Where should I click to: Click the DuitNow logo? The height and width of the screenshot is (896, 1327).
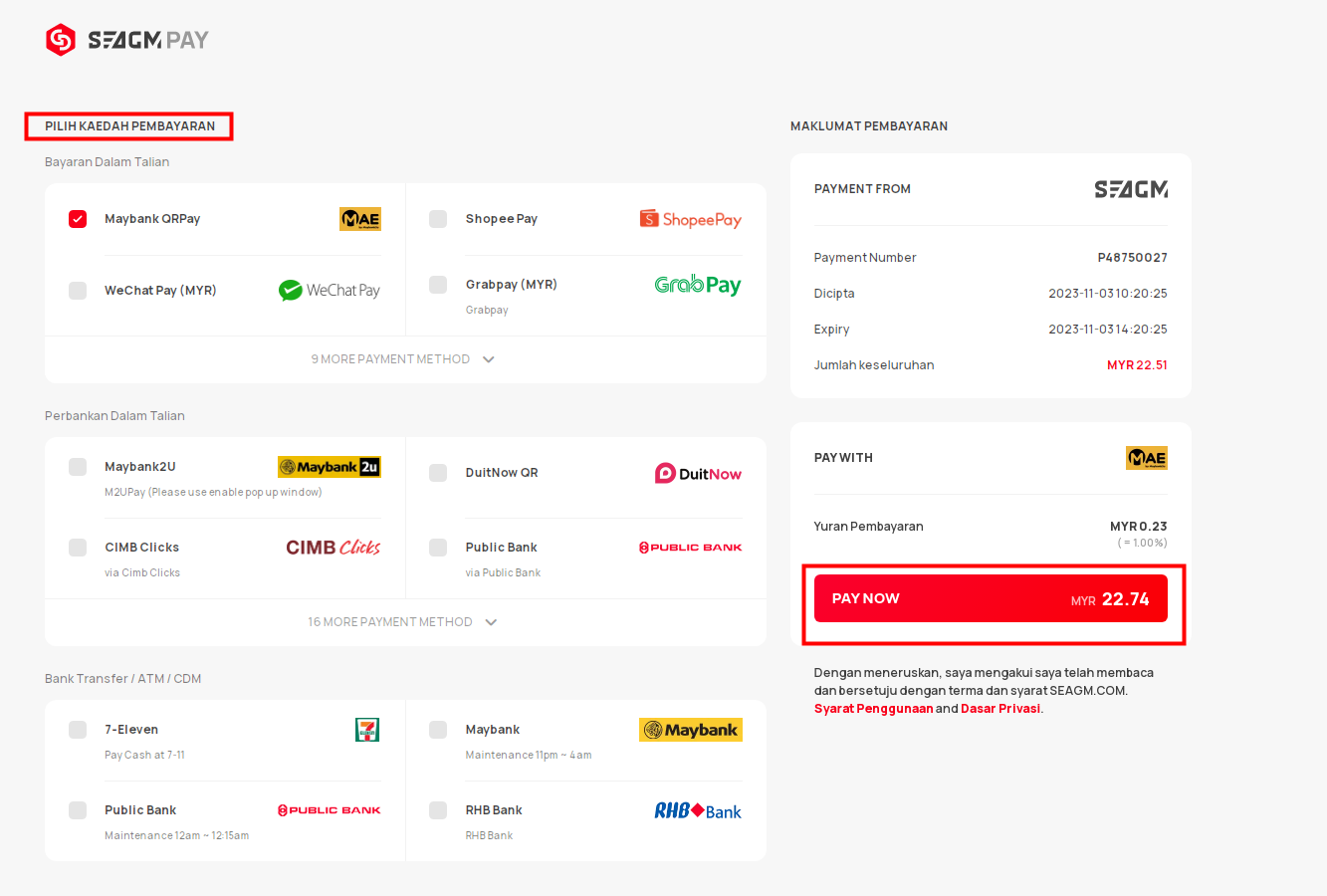[698, 474]
